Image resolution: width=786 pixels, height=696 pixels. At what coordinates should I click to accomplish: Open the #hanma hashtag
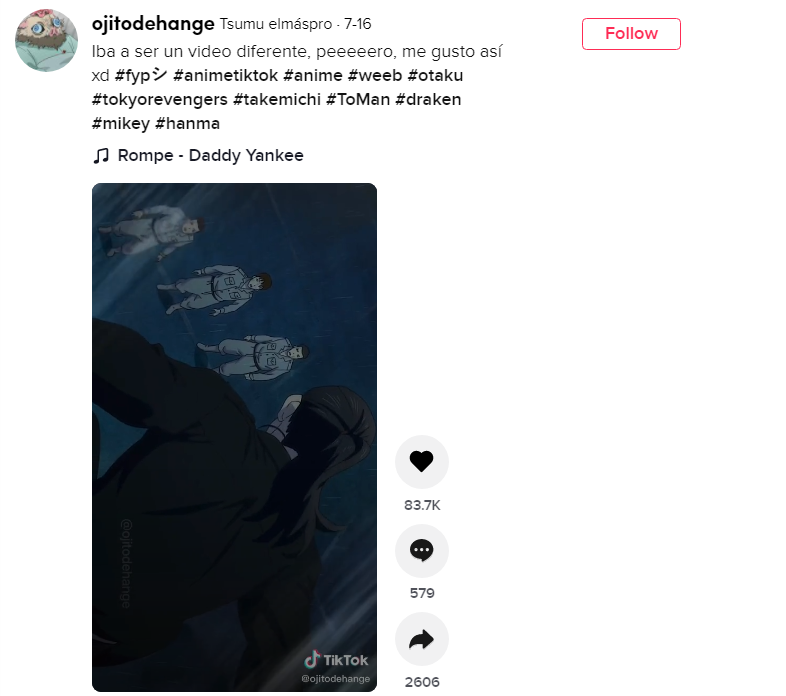pyautogui.click(x=187, y=123)
